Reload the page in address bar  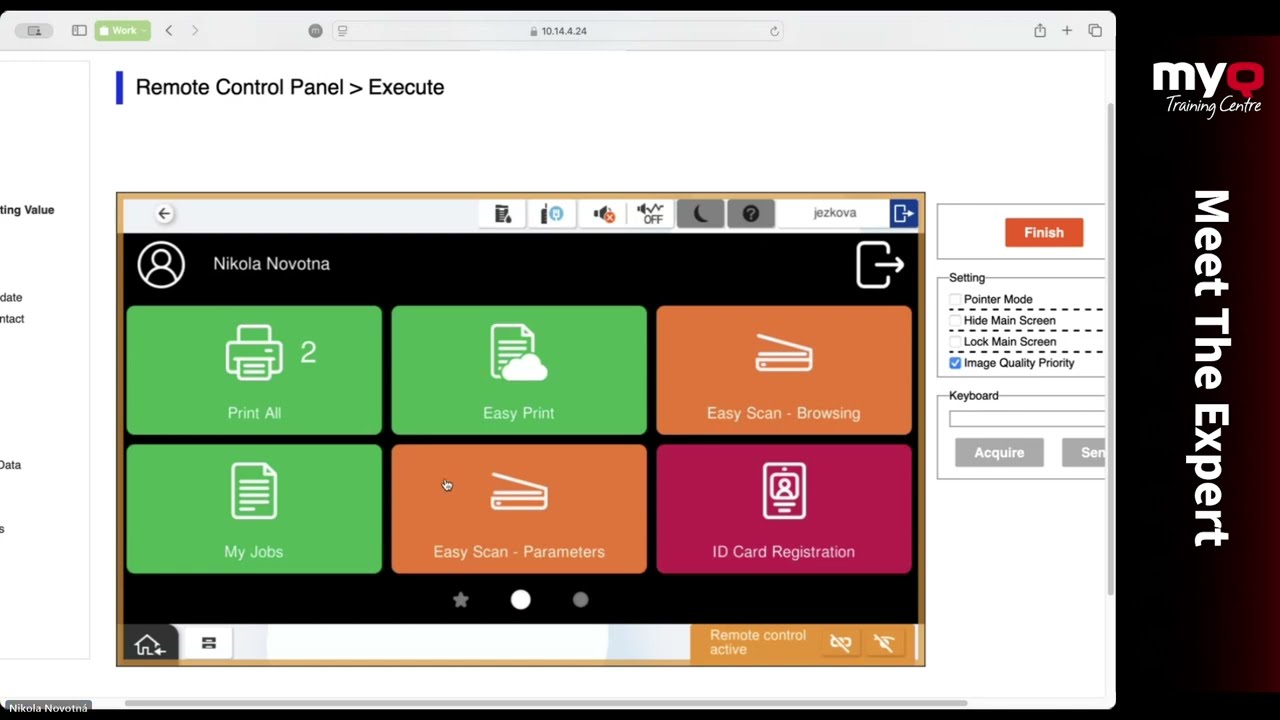tap(774, 31)
